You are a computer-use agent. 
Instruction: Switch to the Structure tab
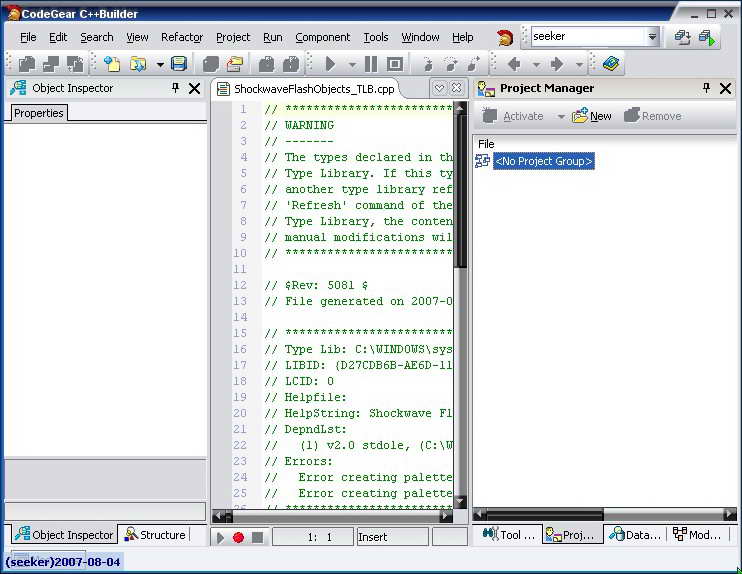155,535
